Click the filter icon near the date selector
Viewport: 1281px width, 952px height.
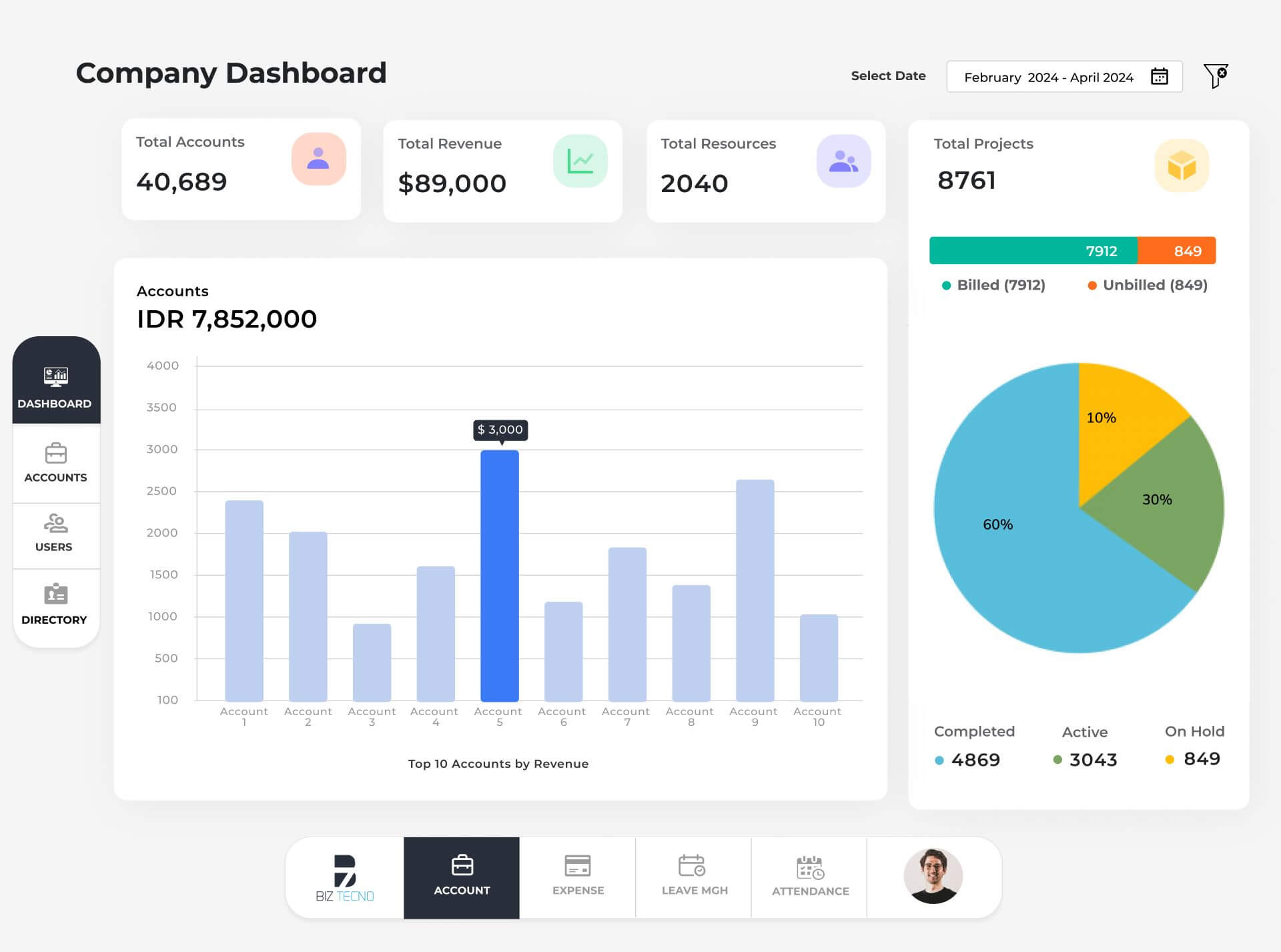point(1214,76)
